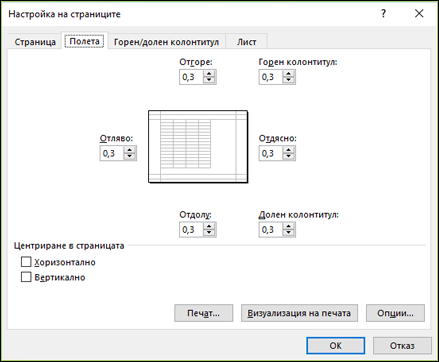Screen dimensions: 439x362
Task: Decrease the Отляво margin value
Action: tap(130, 157)
